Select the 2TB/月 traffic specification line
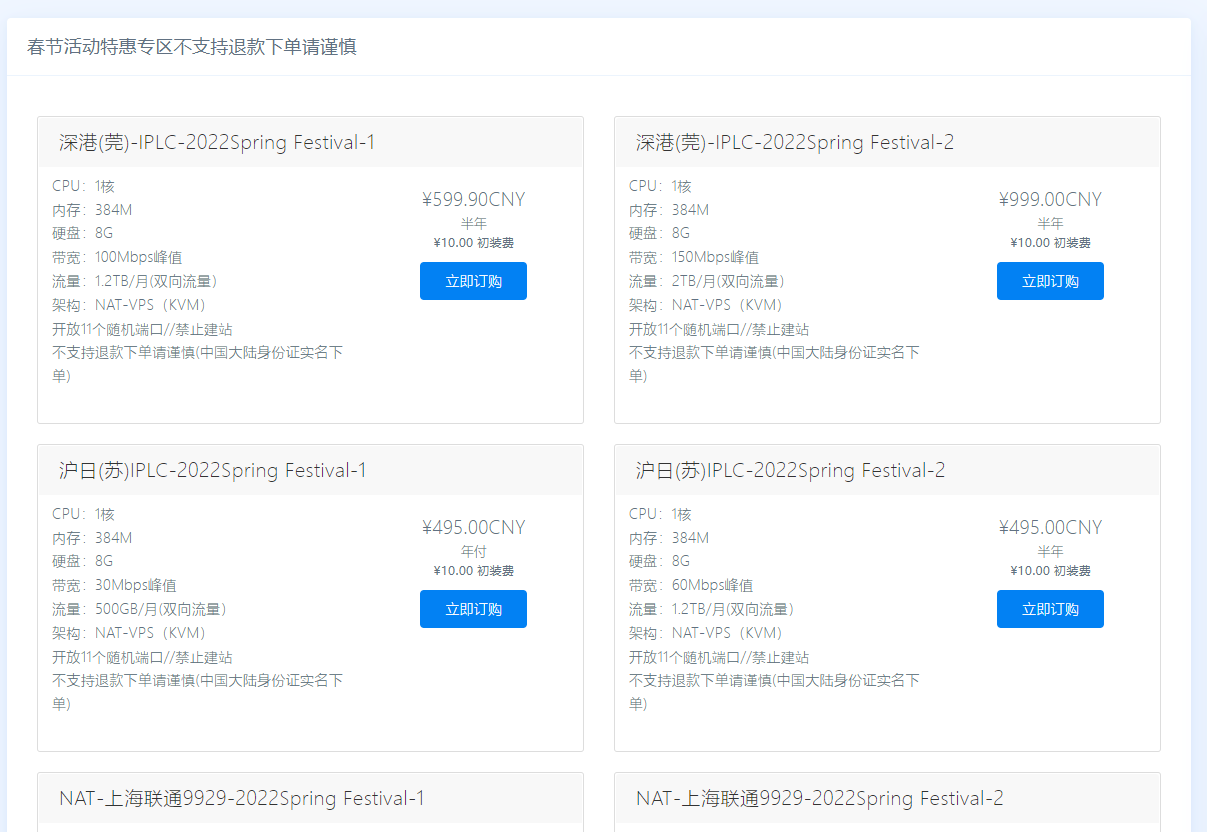 [x=707, y=281]
